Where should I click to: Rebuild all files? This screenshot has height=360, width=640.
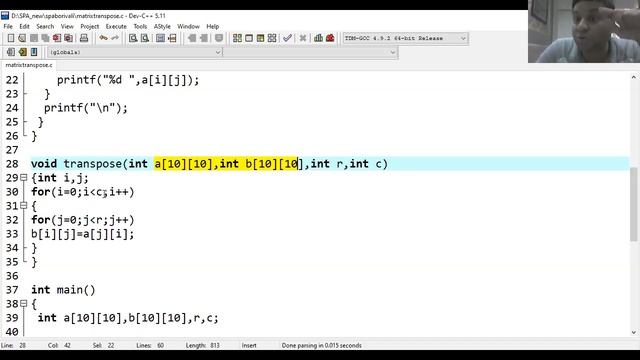[272, 38]
